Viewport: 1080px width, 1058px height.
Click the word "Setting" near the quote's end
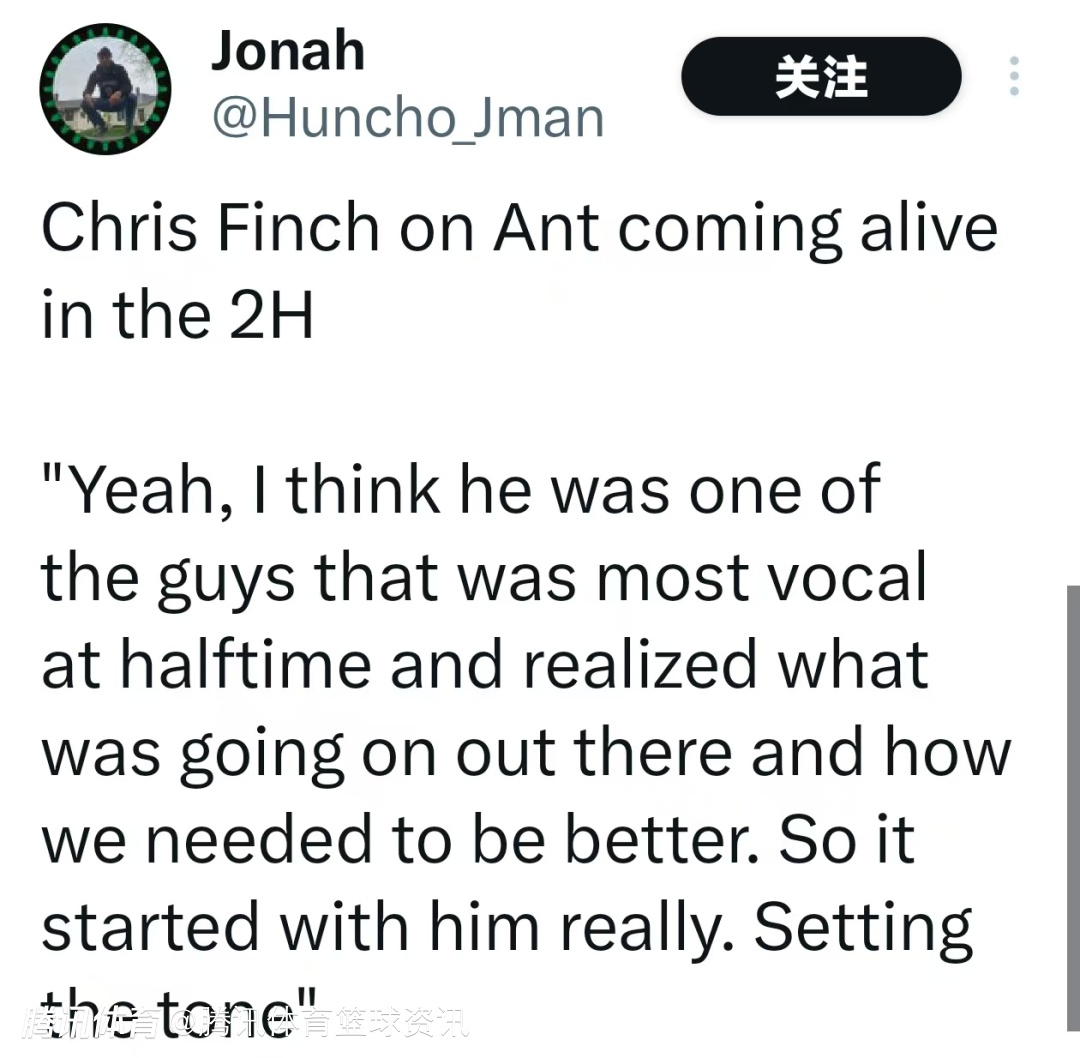click(x=863, y=928)
